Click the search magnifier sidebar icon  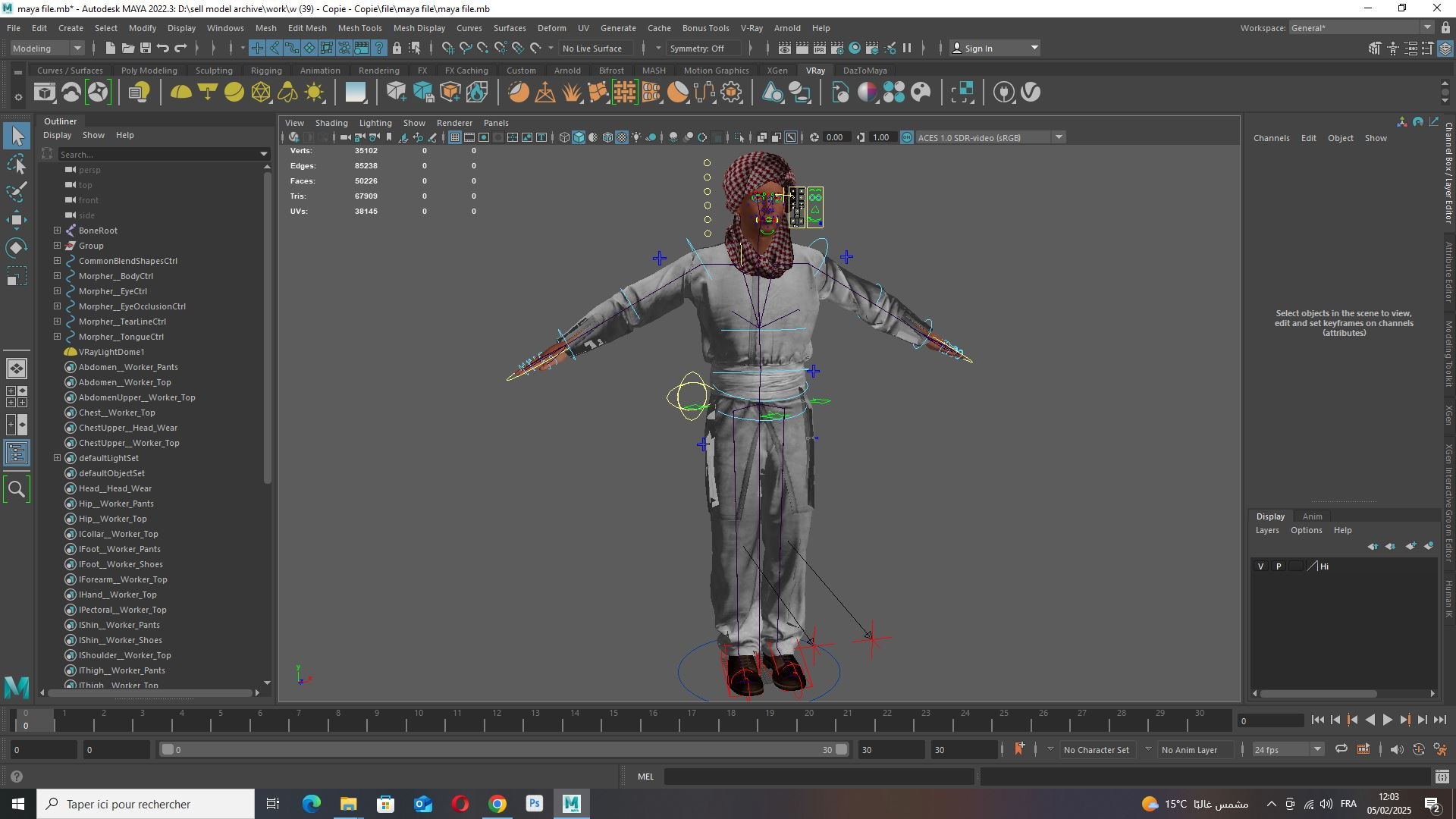(17, 489)
